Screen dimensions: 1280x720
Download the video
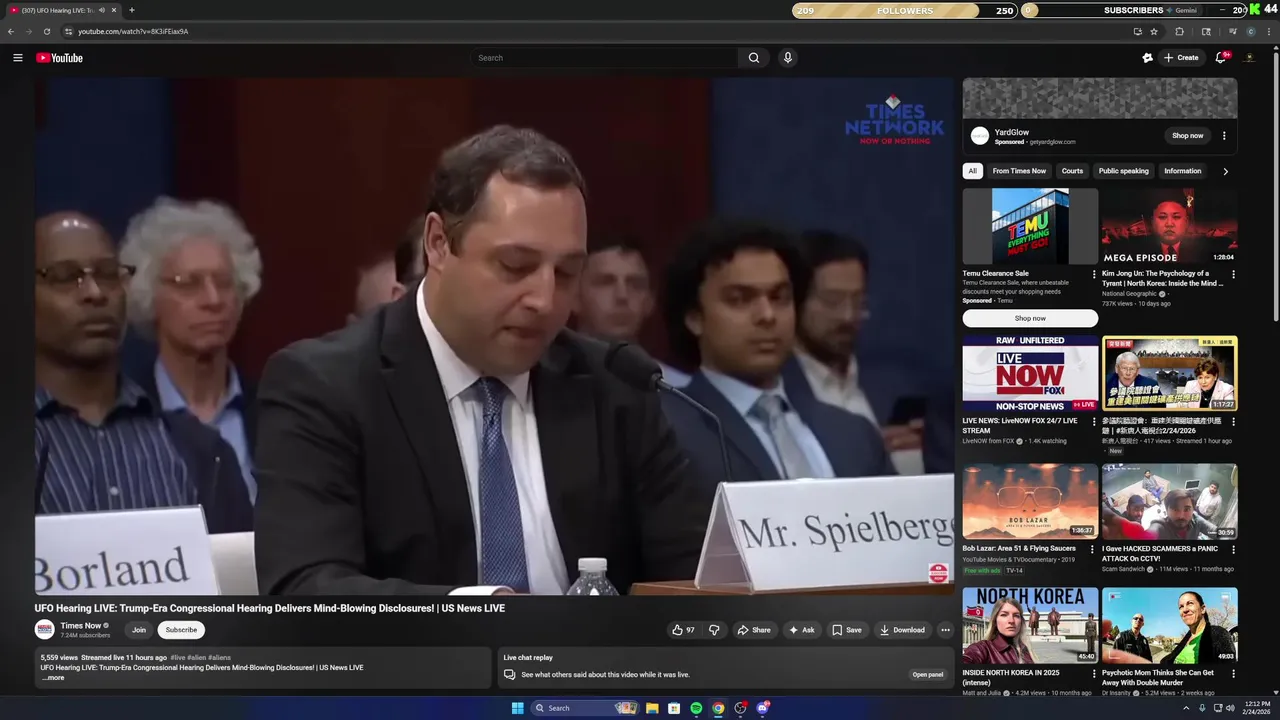pyautogui.click(x=902, y=630)
